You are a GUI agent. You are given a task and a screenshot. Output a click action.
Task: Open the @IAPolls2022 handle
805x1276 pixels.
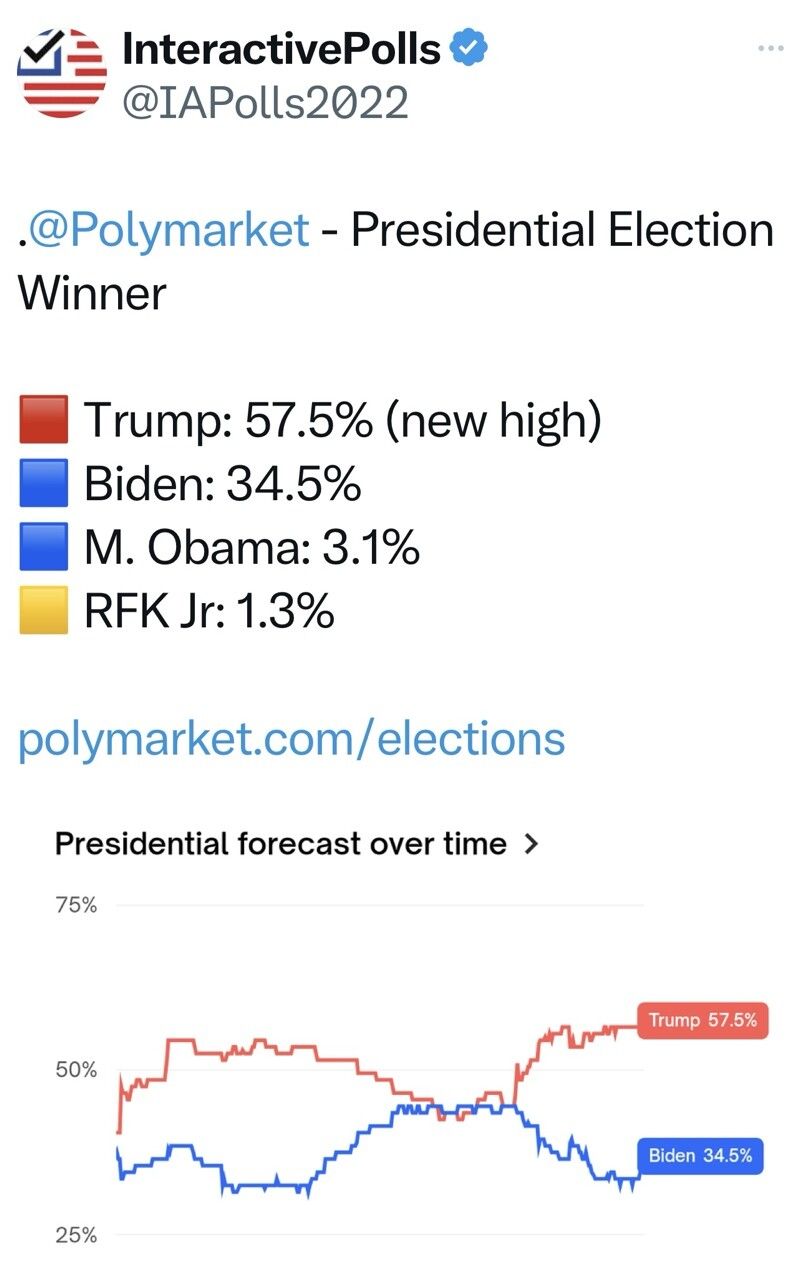point(265,102)
